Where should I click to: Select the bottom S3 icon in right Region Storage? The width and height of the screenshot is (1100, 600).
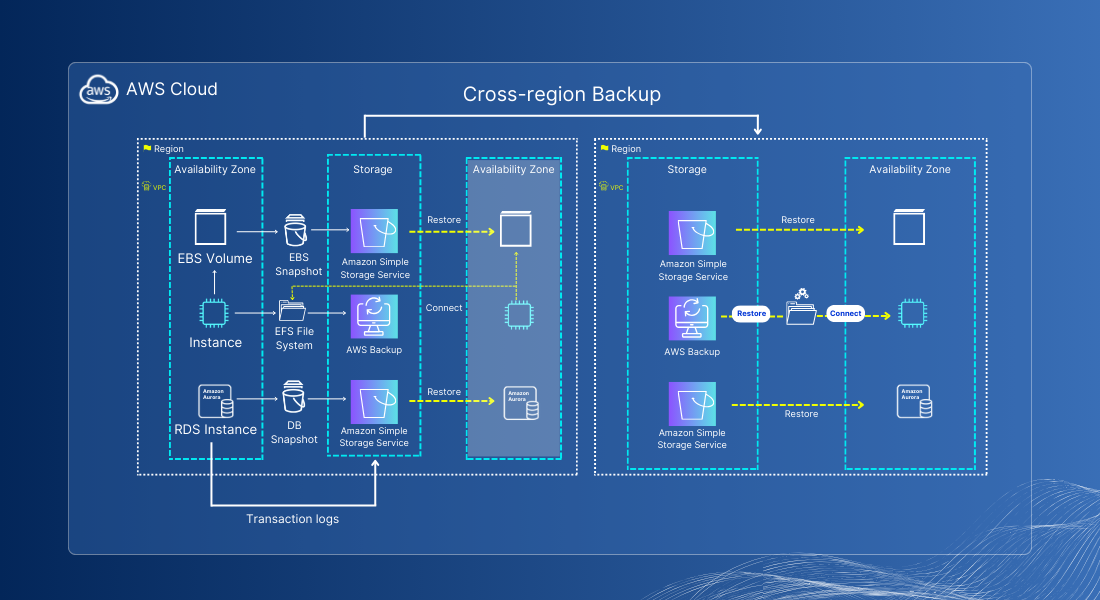[692, 404]
